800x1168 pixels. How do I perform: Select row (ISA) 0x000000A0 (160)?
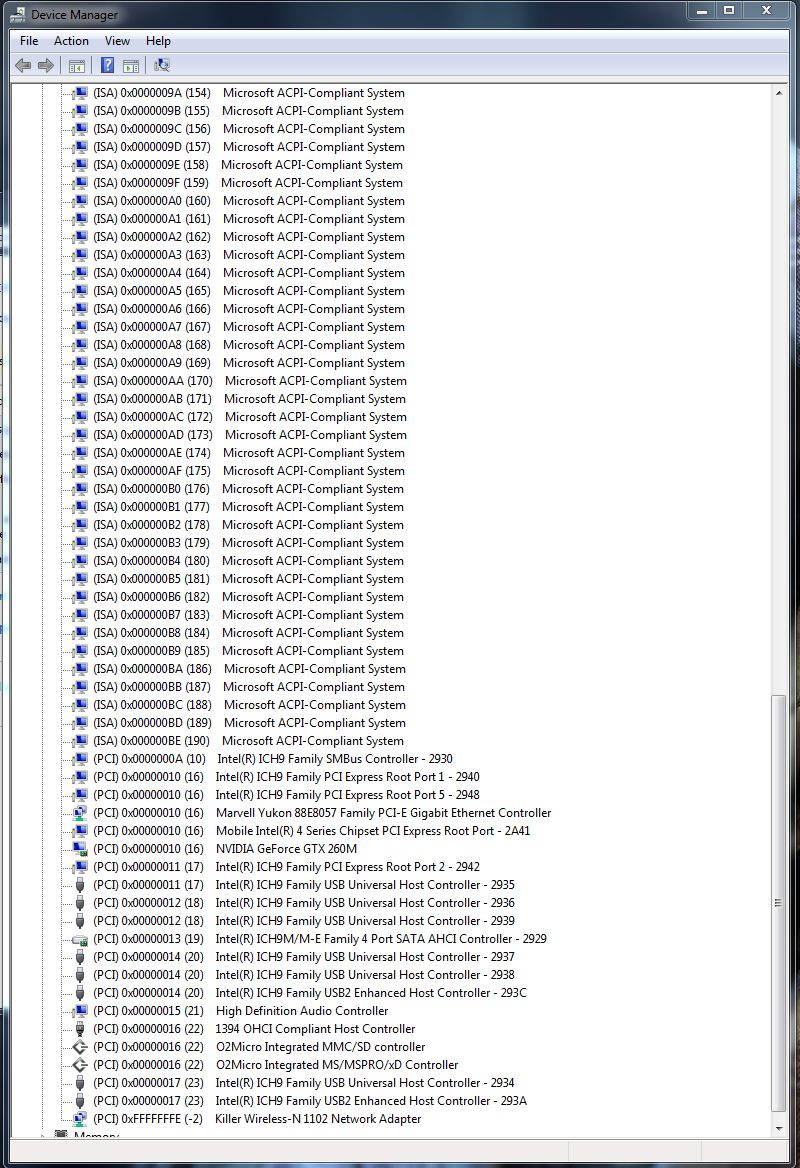[249, 201]
